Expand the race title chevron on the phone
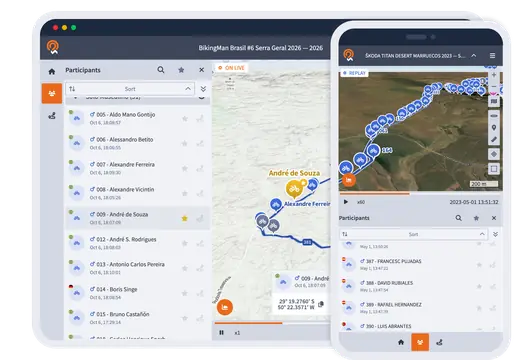The height and width of the screenshot is (360, 520). (474, 55)
